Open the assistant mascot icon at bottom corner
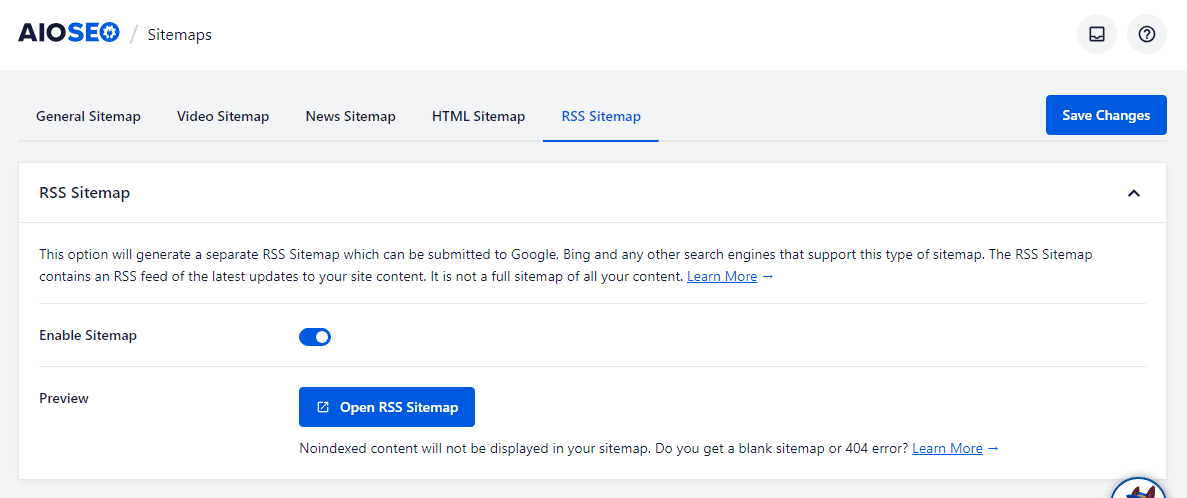 pyautogui.click(x=1139, y=488)
